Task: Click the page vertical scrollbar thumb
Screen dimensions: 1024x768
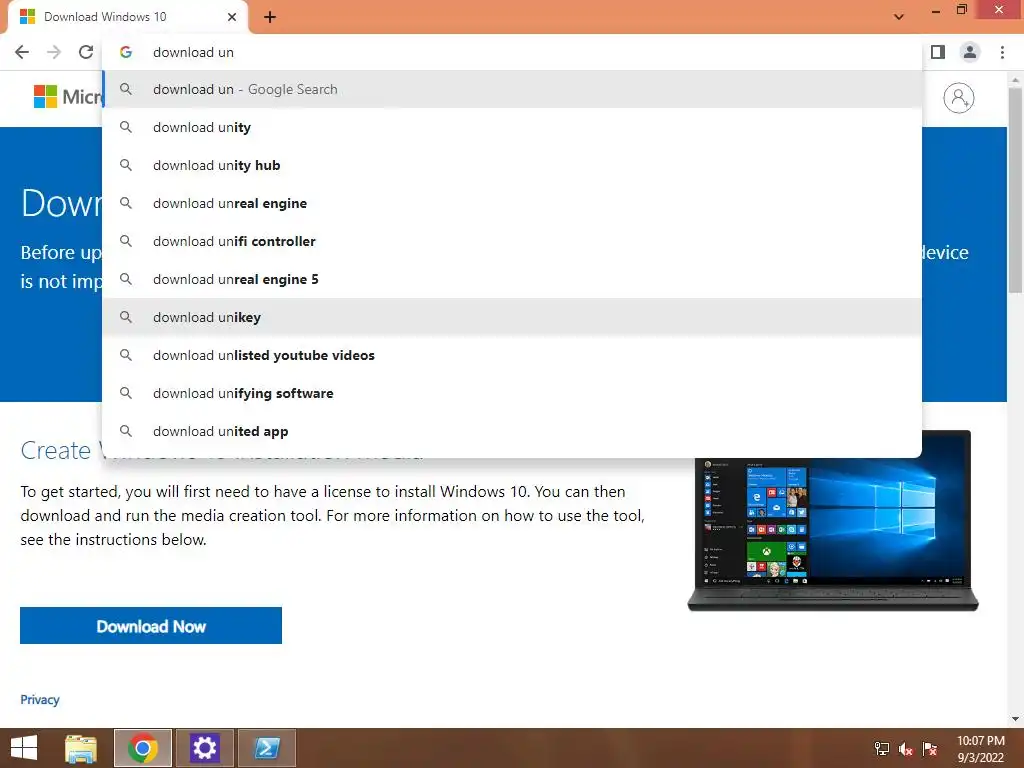Action: (1015, 189)
